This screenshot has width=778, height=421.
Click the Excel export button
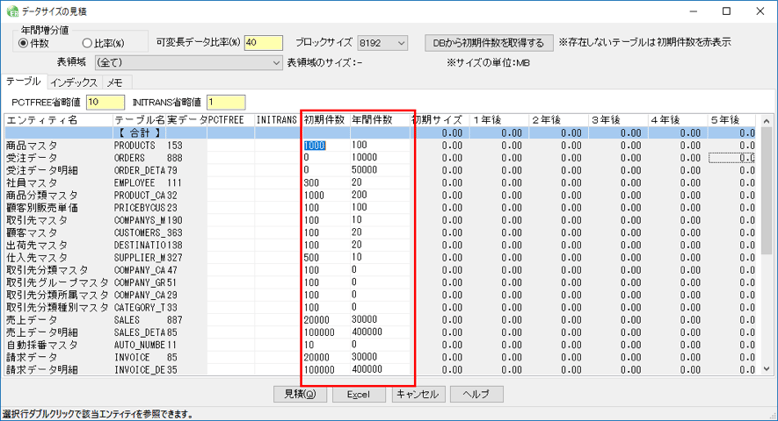[359, 395]
